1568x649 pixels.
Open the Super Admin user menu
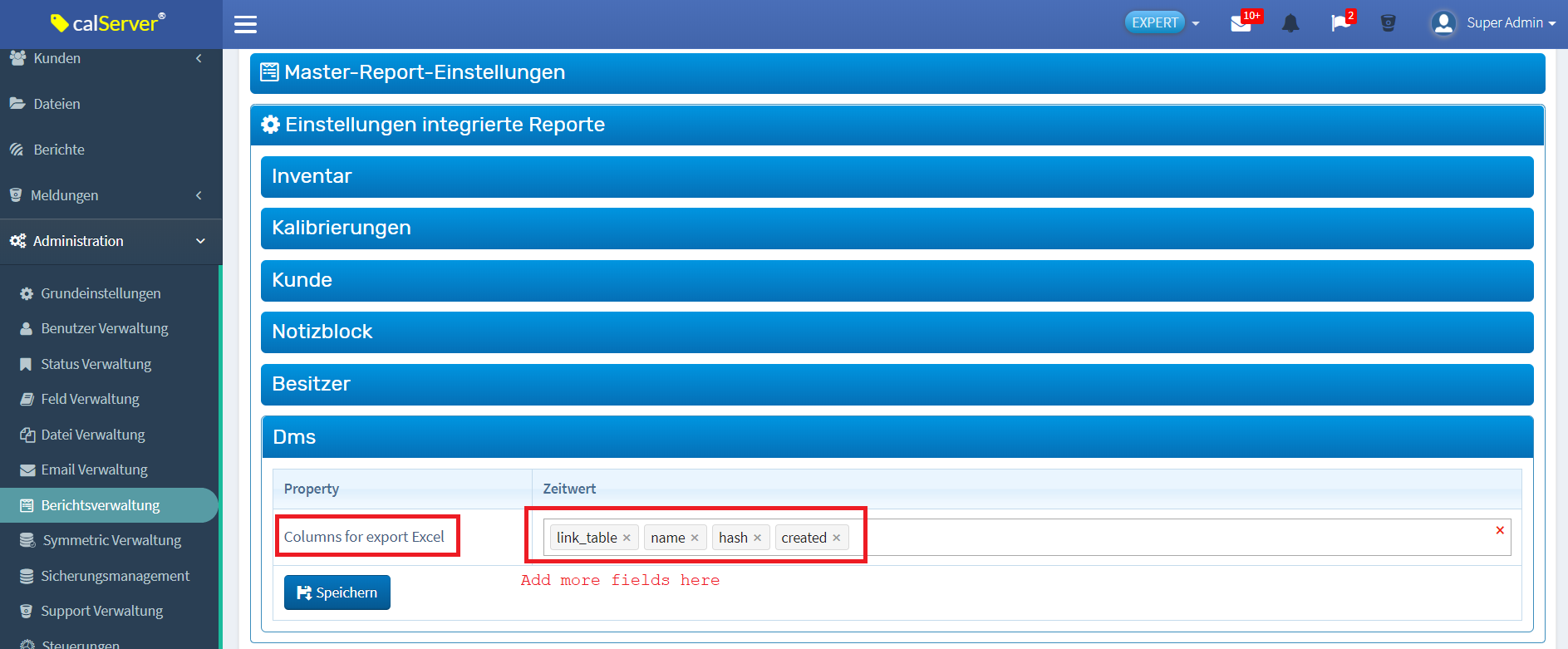click(1511, 23)
